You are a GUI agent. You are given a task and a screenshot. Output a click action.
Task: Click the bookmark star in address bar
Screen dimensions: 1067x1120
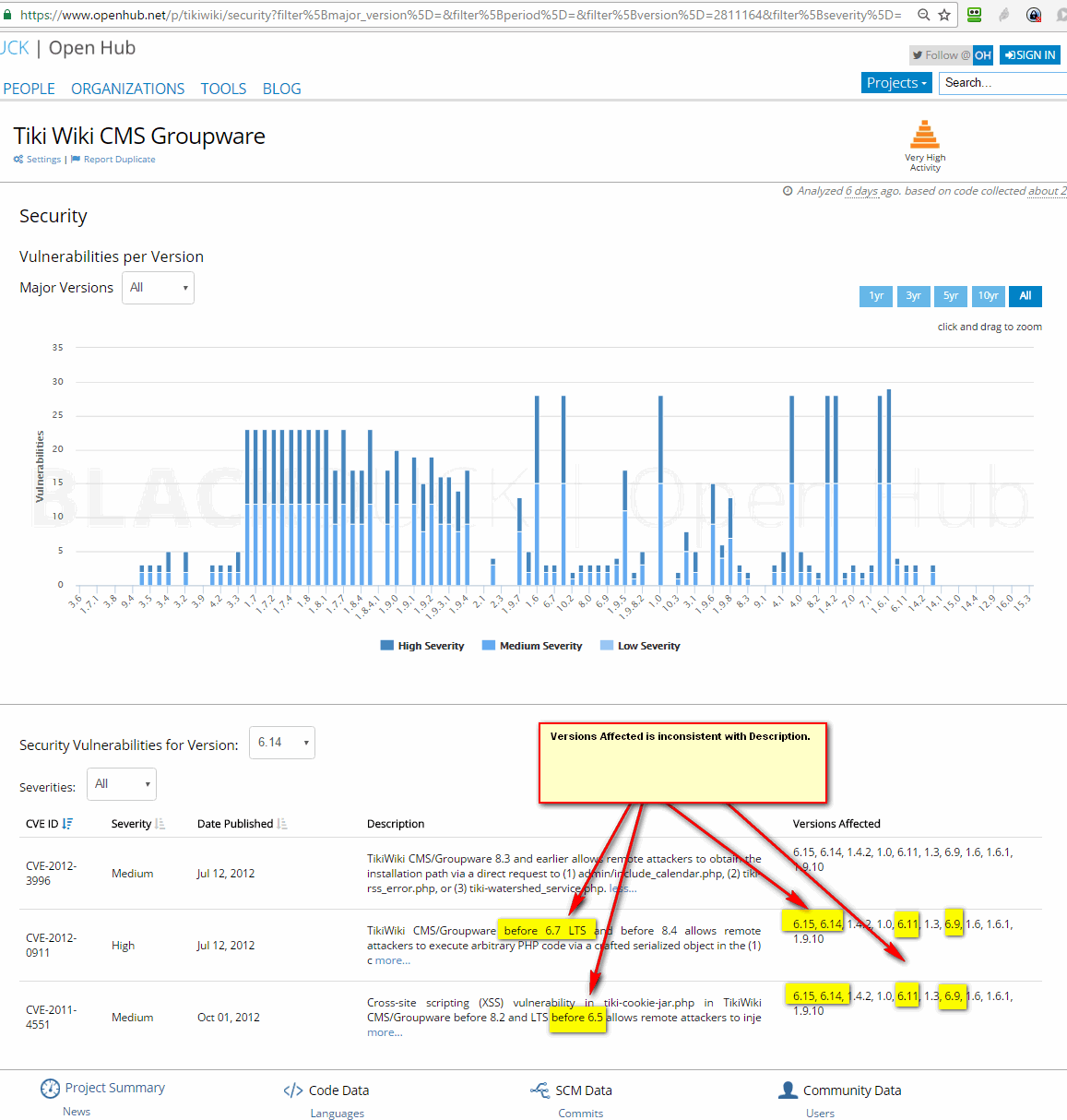944,15
